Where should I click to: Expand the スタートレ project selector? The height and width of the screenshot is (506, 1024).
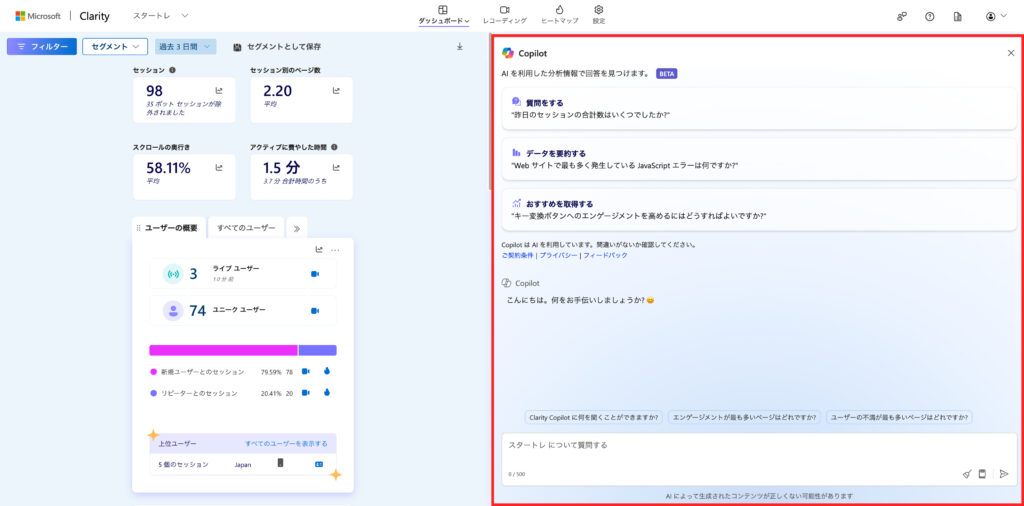(161, 16)
